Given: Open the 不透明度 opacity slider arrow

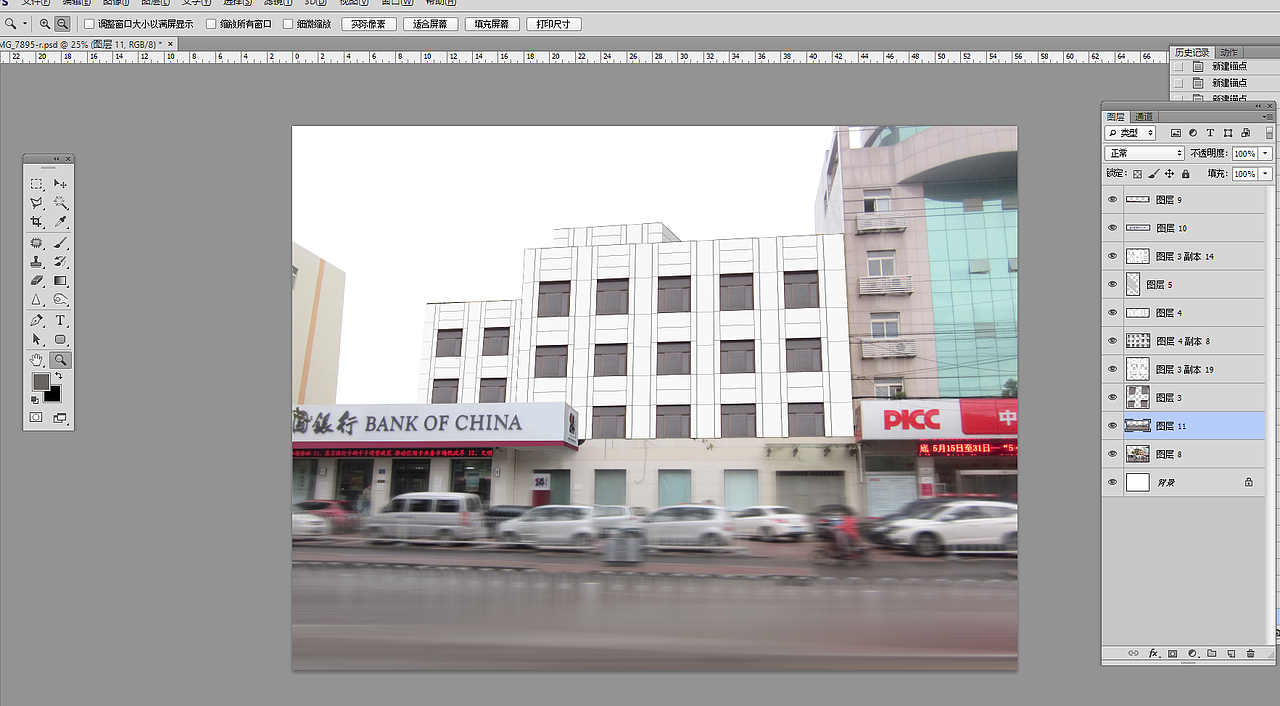Looking at the screenshot, I should pos(1266,153).
